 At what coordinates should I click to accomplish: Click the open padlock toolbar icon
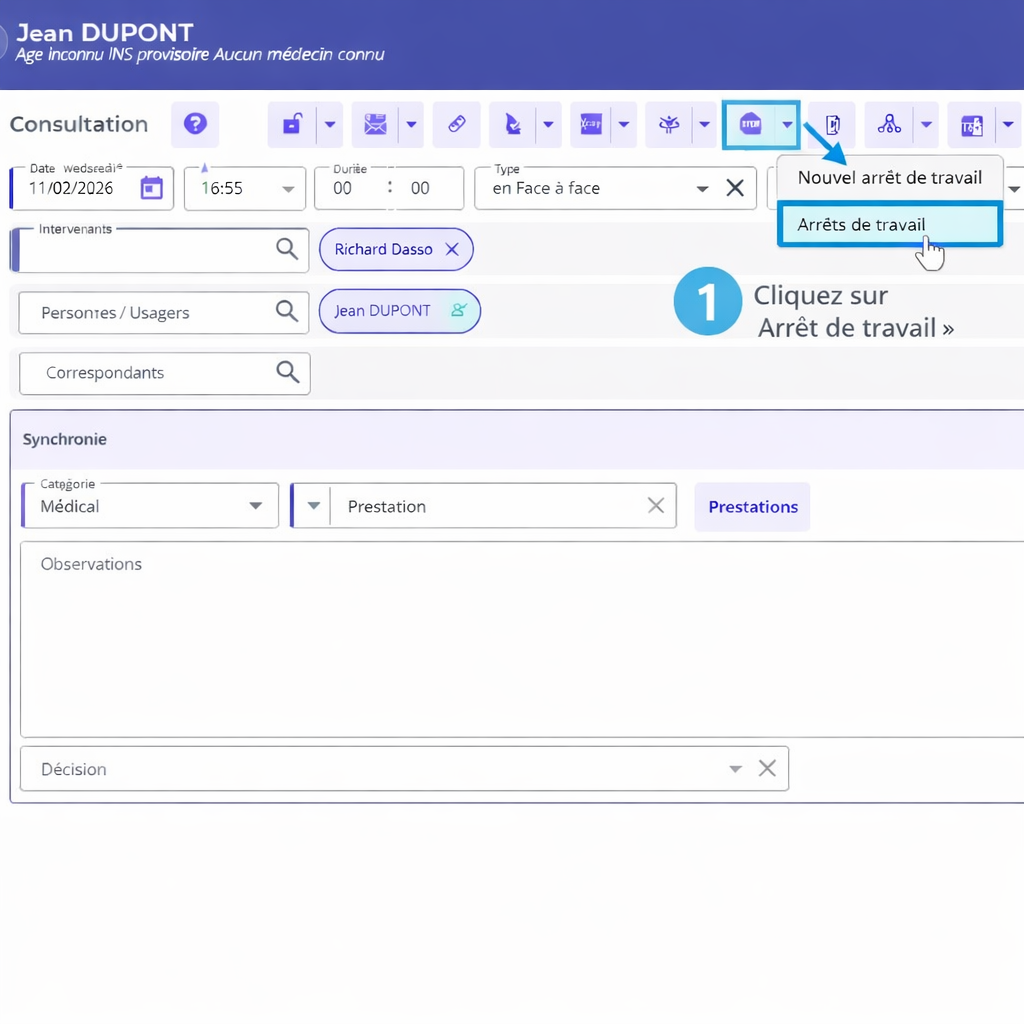[x=292, y=125]
